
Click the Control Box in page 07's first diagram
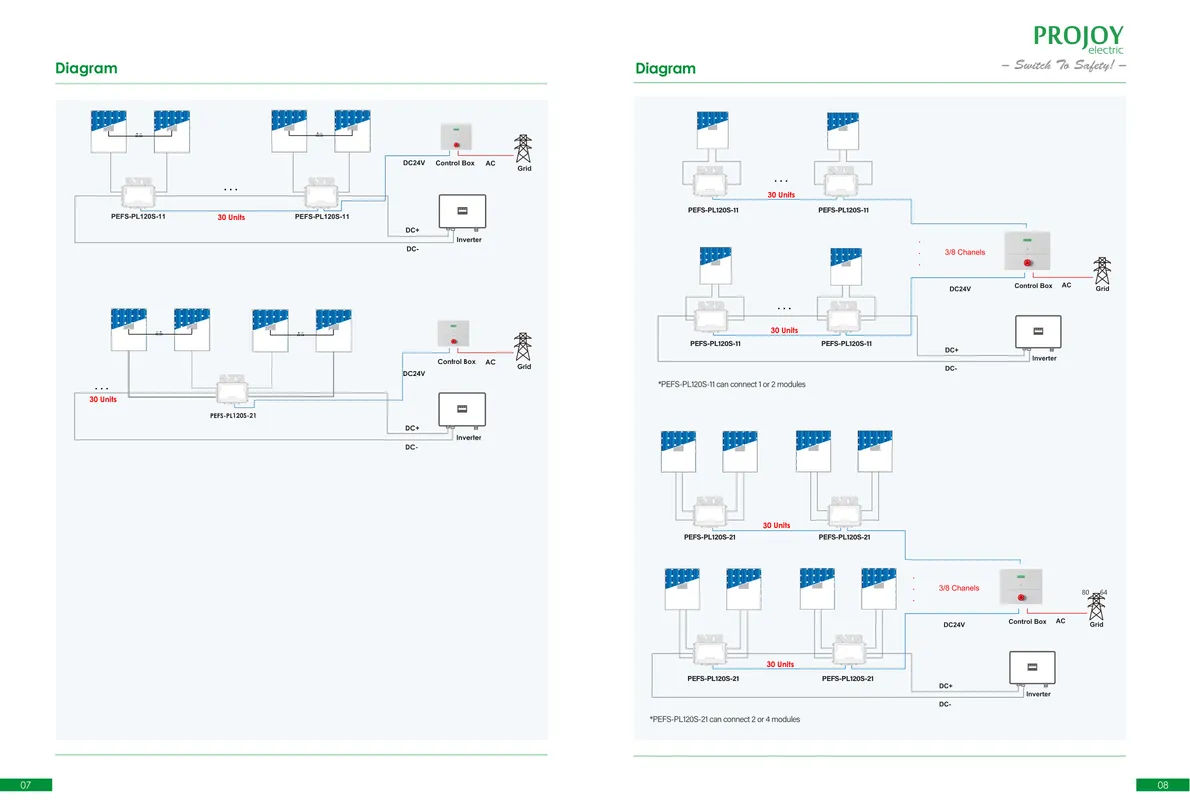click(x=456, y=137)
